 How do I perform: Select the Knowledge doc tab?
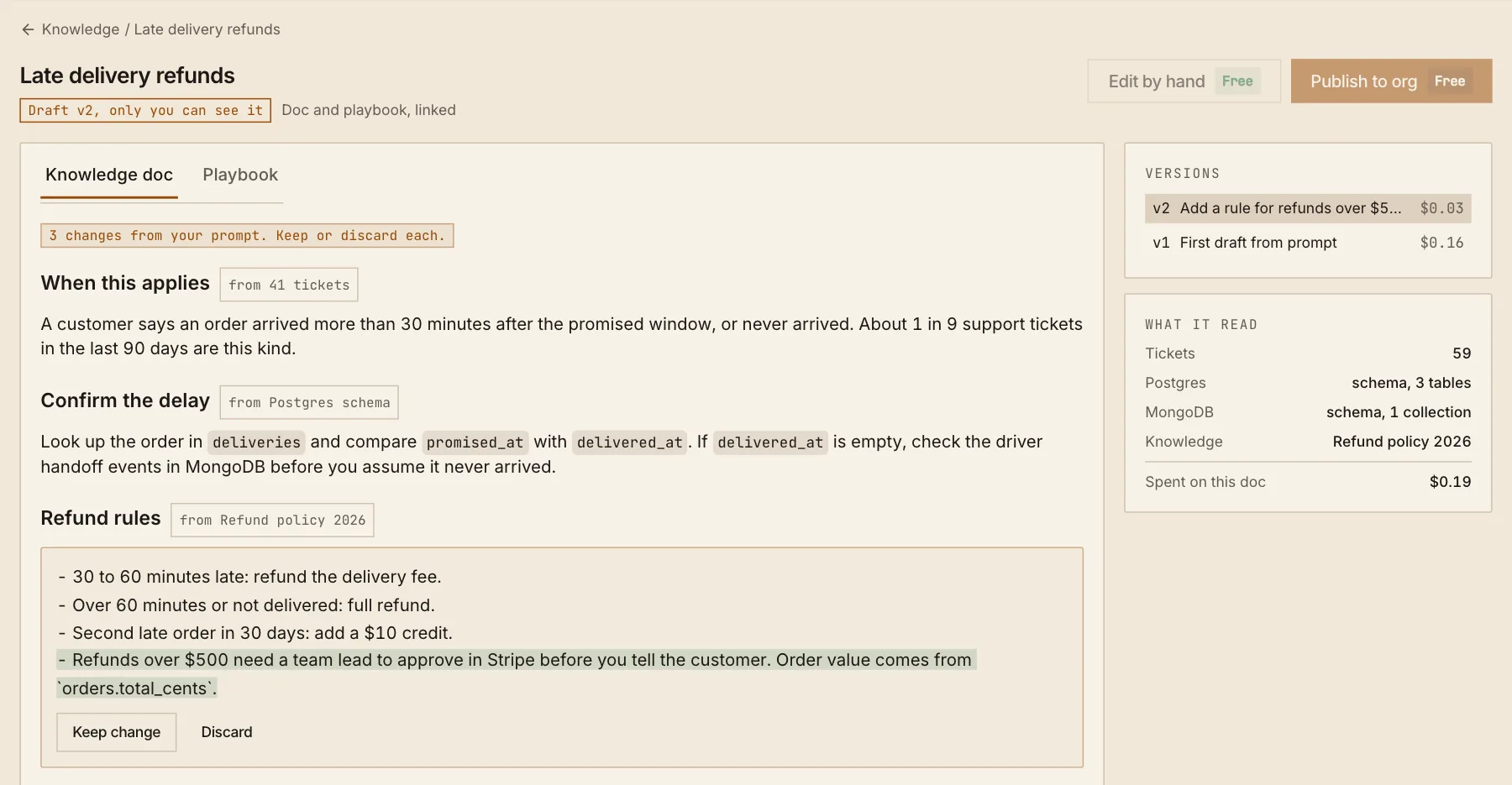109,175
